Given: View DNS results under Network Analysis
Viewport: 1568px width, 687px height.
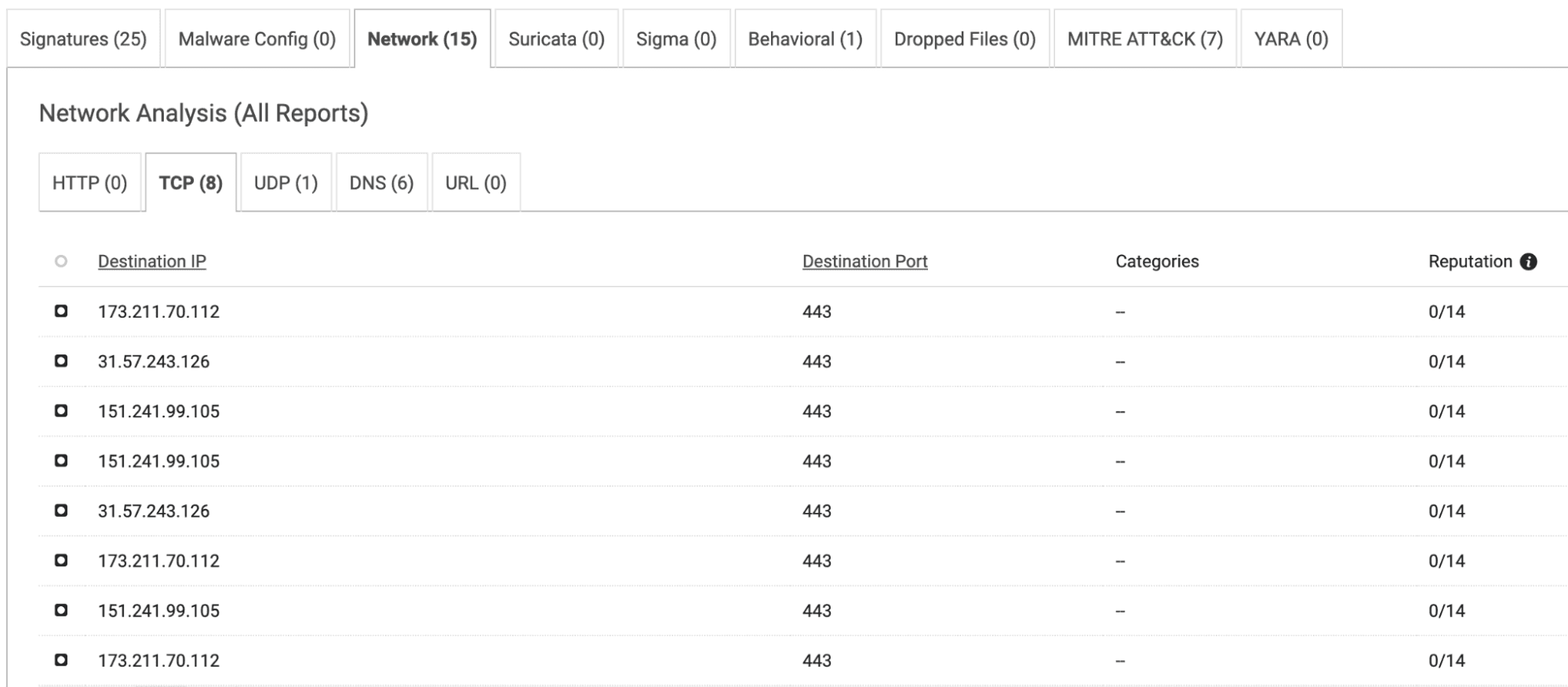Looking at the screenshot, I should [x=382, y=181].
